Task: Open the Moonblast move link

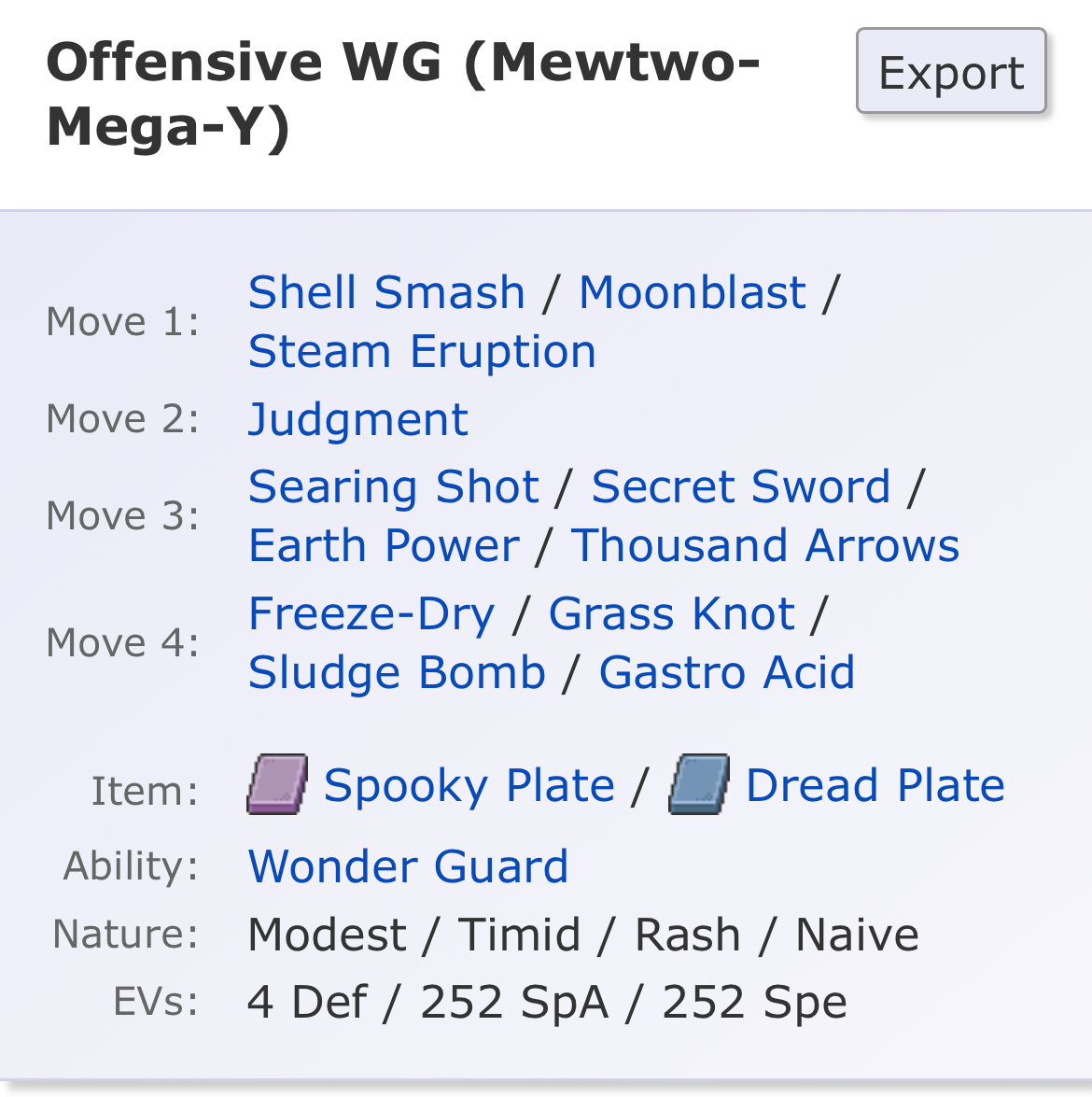Action: [692, 293]
